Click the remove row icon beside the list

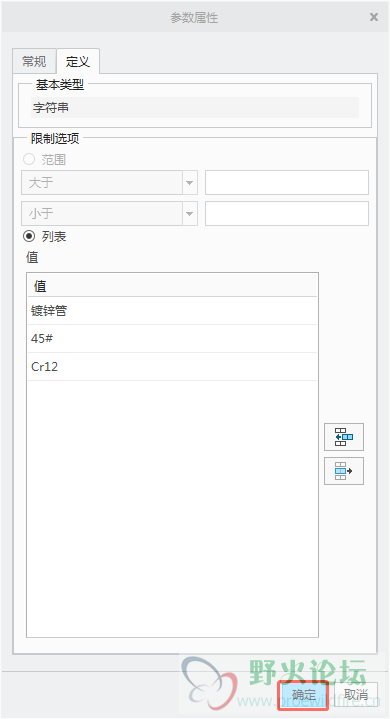pyautogui.click(x=344, y=471)
